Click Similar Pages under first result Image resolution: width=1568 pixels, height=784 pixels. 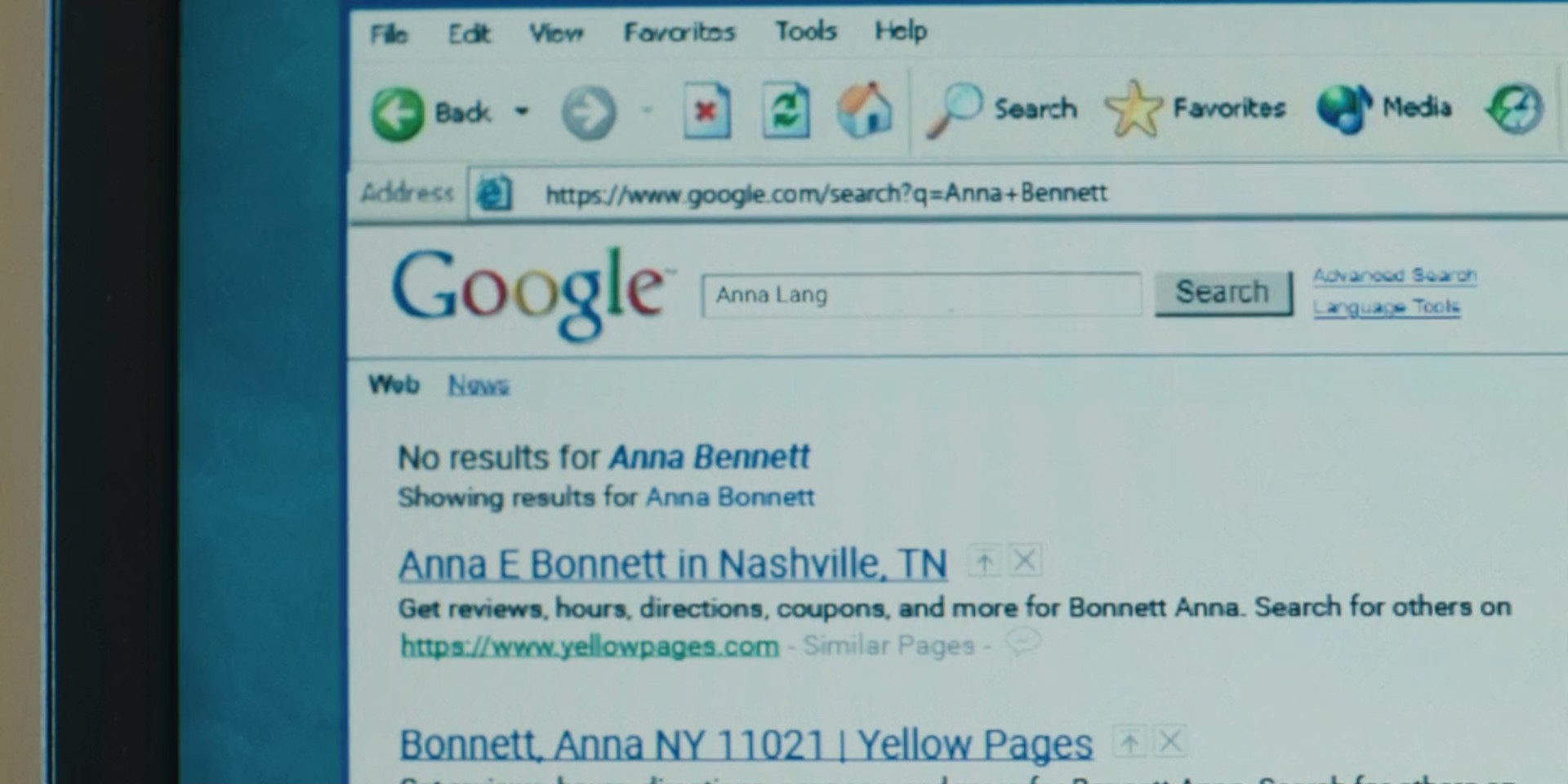click(889, 646)
